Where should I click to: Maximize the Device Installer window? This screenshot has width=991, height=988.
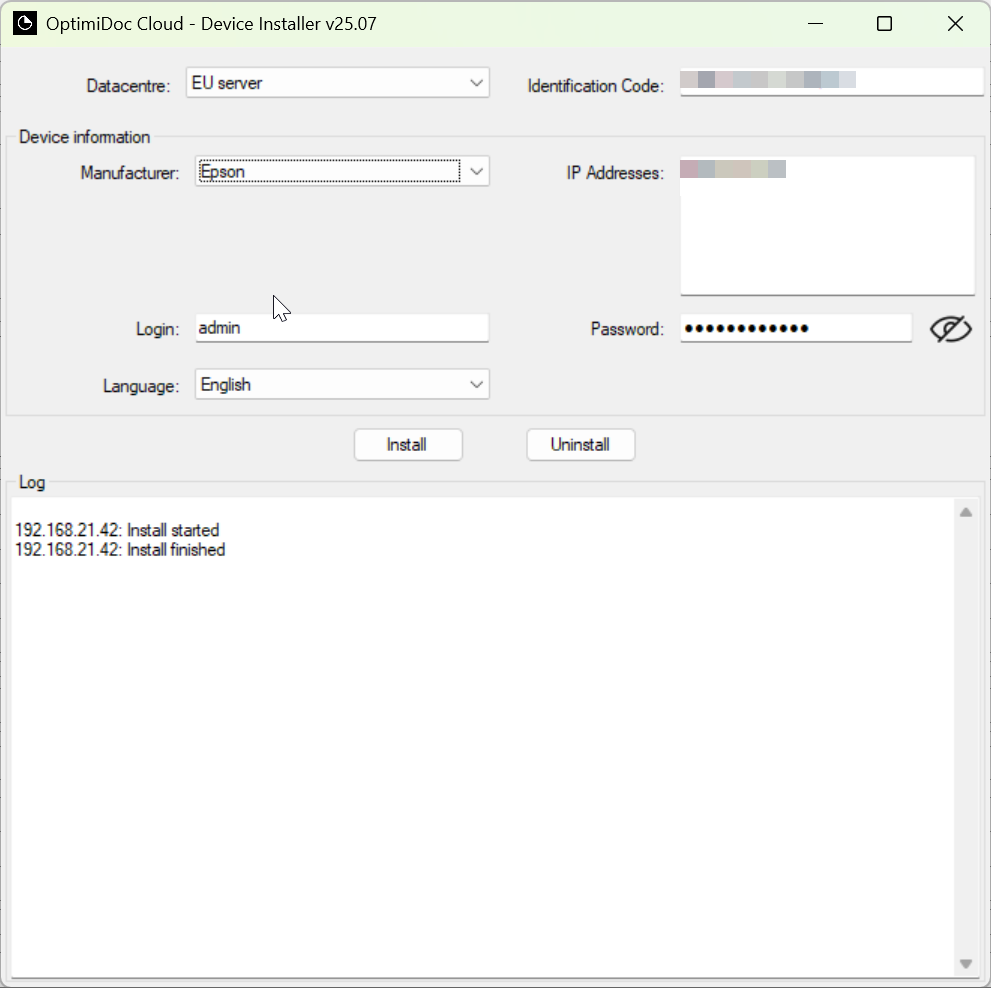(884, 24)
